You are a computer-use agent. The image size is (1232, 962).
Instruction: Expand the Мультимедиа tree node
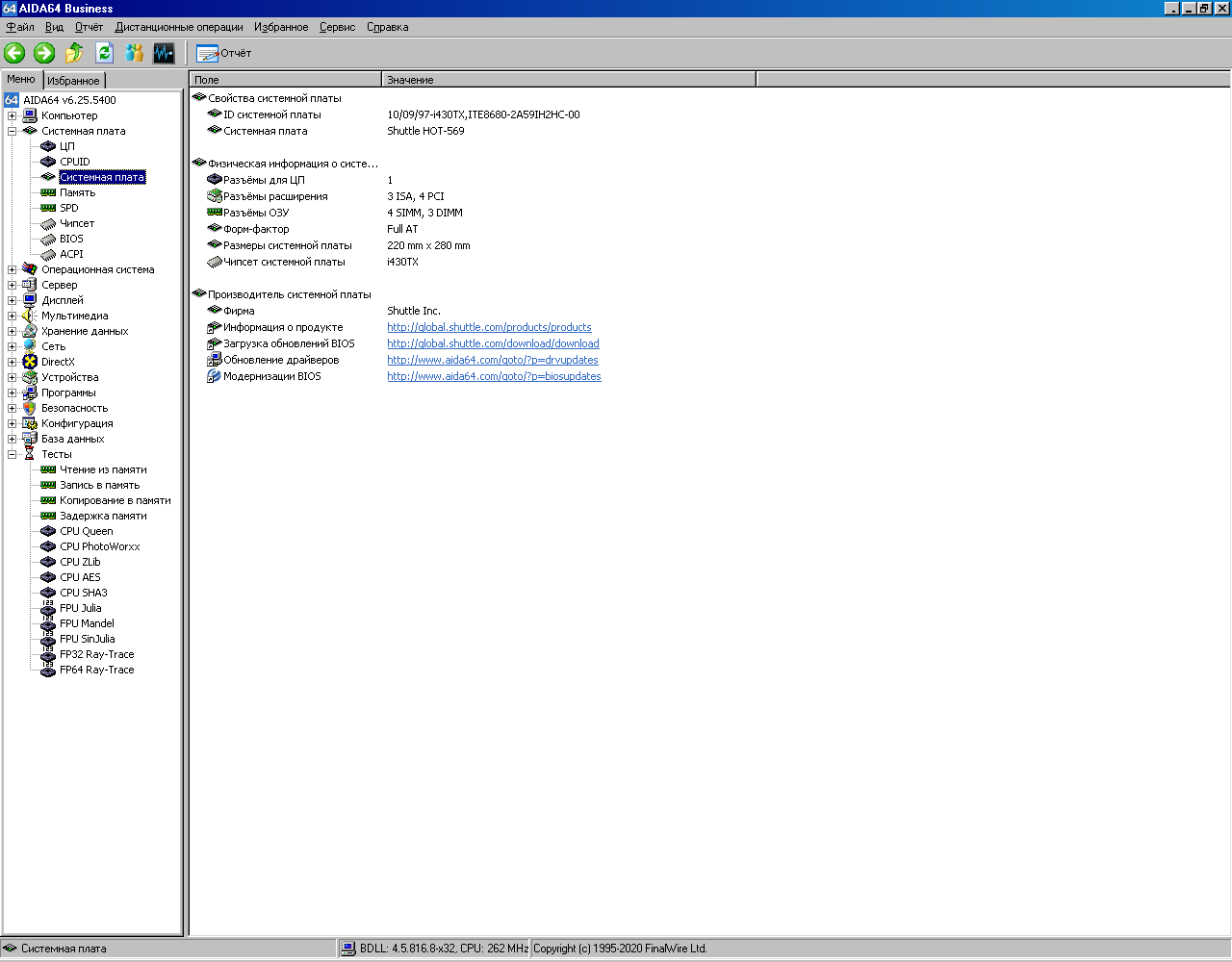tap(12, 316)
